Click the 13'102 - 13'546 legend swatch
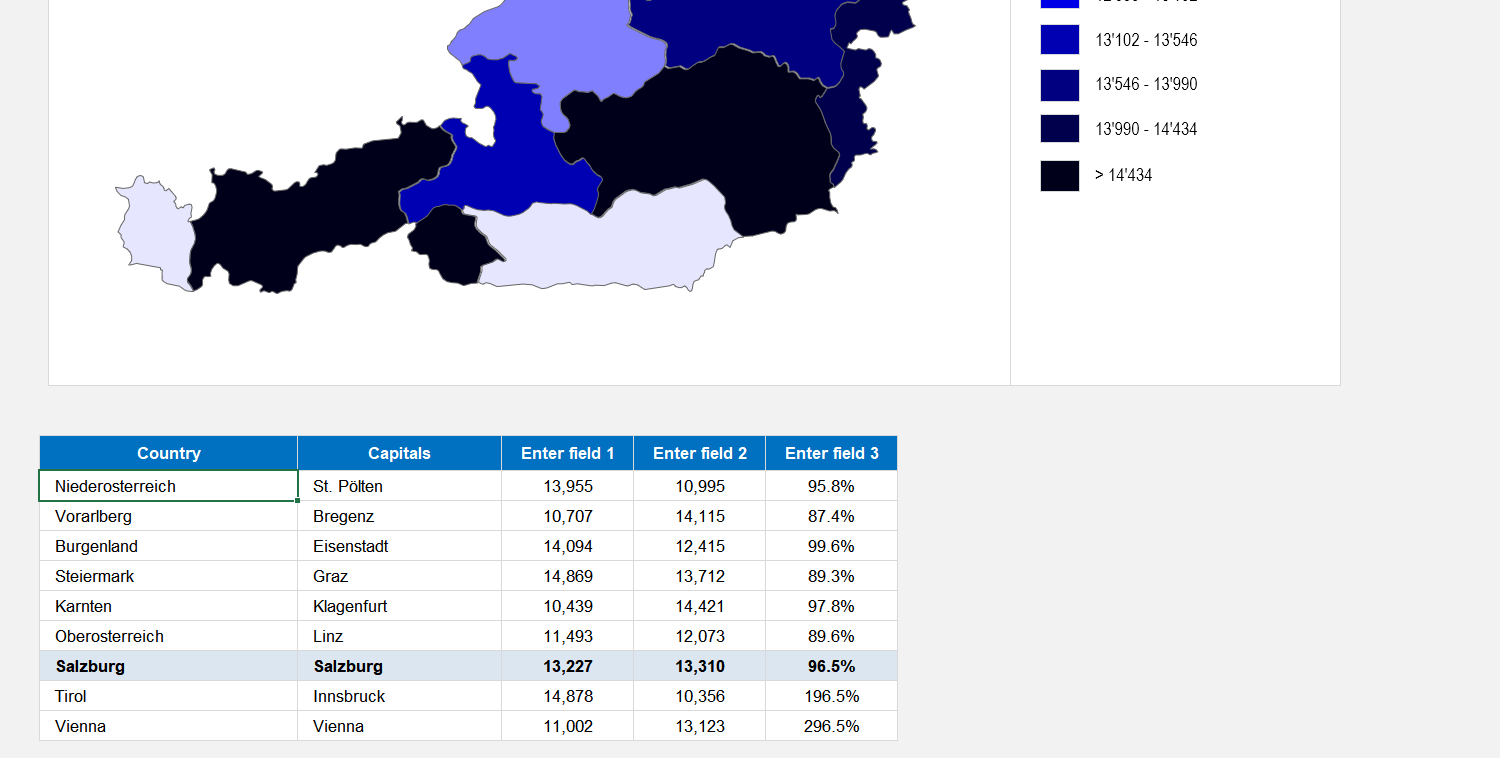The height and width of the screenshot is (758, 1500). [x=1059, y=39]
